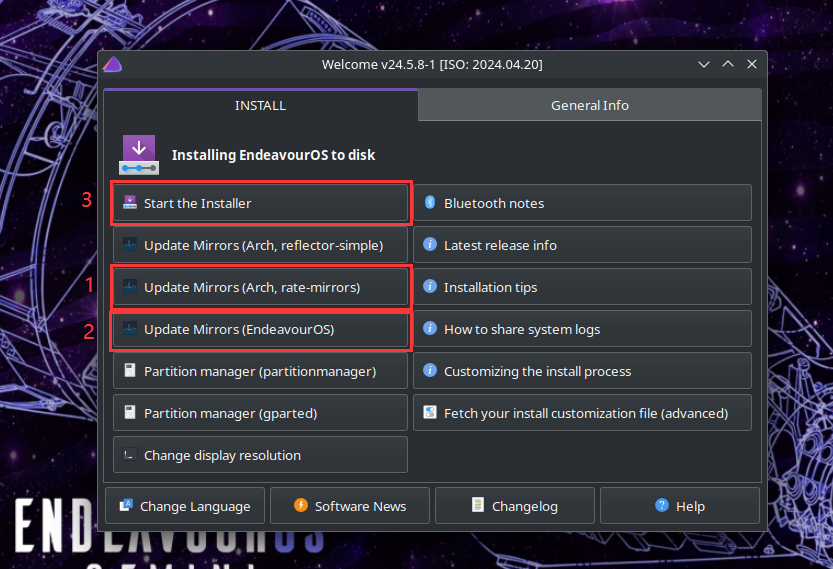Image resolution: width=833 pixels, height=569 pixels.
Task: Open Installation tips
Action: point(582,287)
